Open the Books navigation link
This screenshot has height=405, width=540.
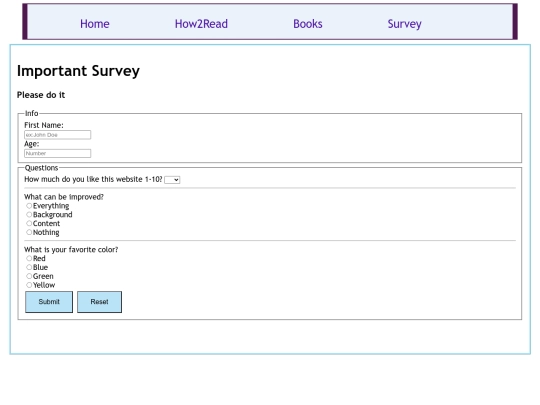[x=308, y=24]
